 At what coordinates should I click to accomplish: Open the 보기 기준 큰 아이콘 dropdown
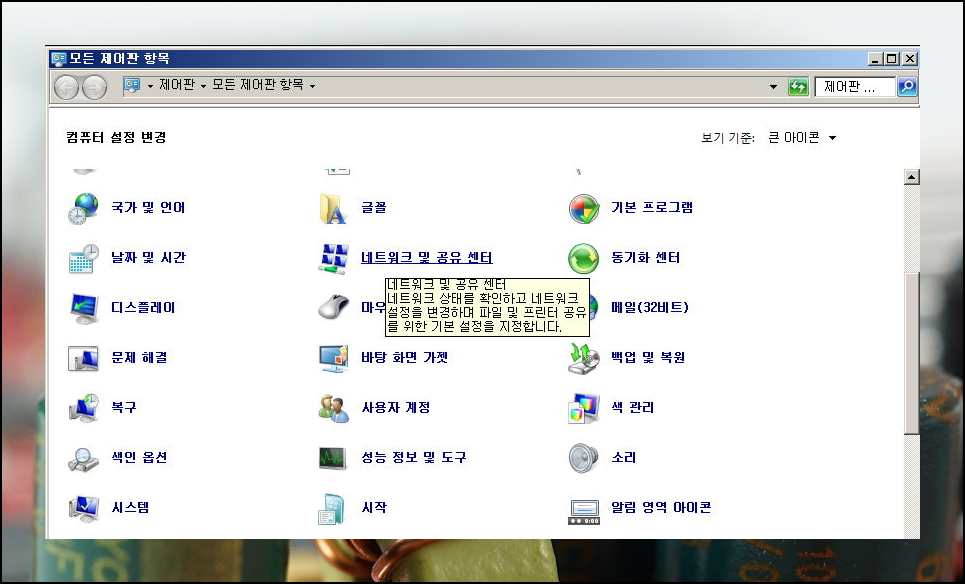tap(802, 138)
